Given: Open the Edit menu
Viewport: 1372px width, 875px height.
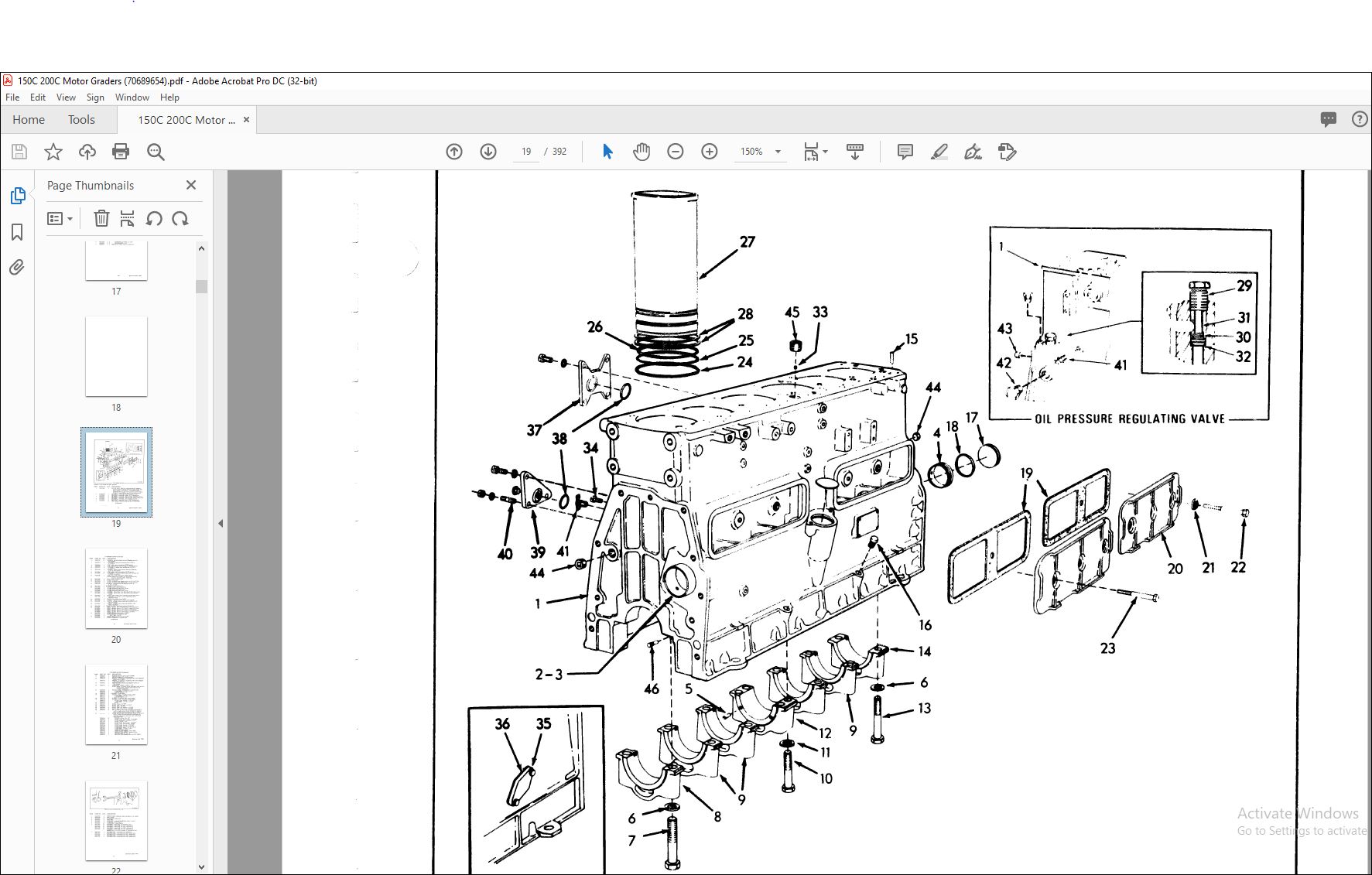Looking at the screenshot, I should pos(38,97).
